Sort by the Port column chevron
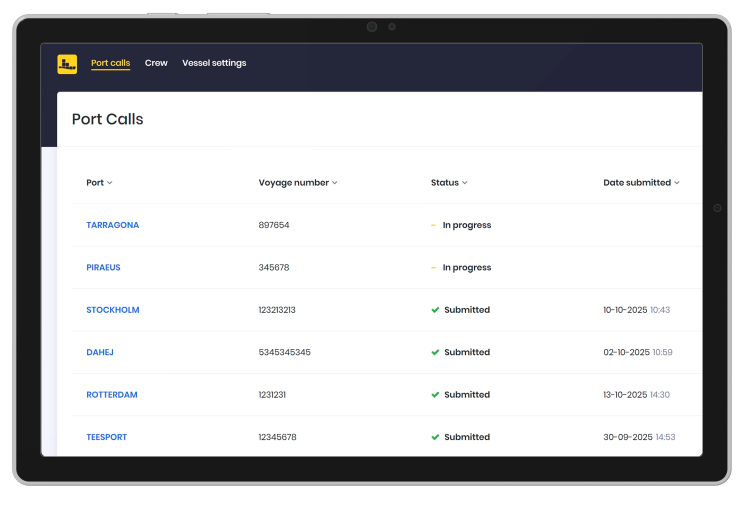The height and width of the screenshot is (510, 750). pos(110,183)
